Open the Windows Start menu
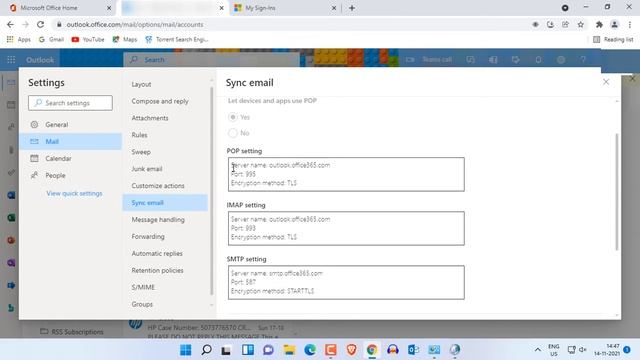 (x=186, y=349)
